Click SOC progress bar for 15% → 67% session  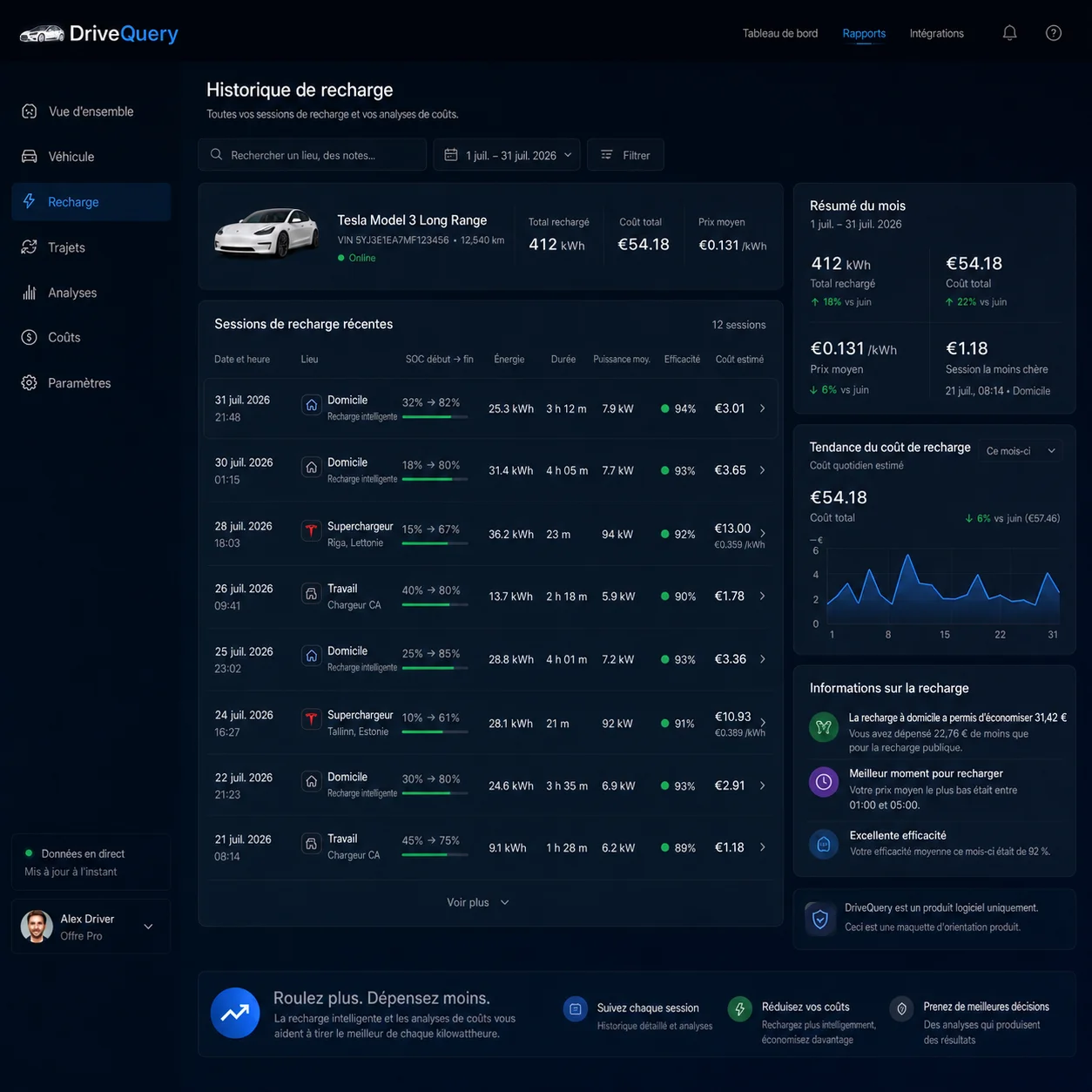(x=435, y=543)
